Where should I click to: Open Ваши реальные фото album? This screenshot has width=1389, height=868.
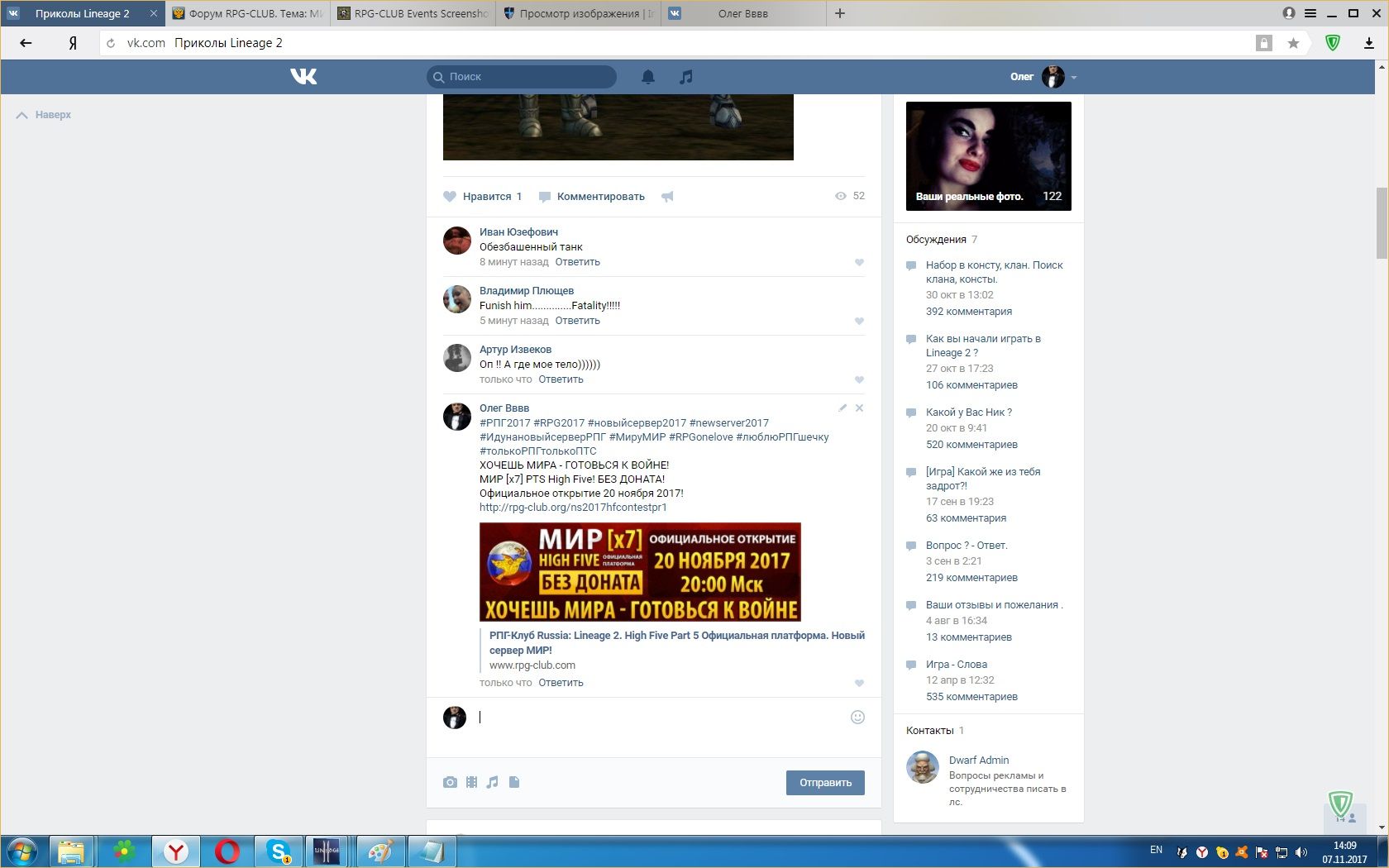click(989, 156)
